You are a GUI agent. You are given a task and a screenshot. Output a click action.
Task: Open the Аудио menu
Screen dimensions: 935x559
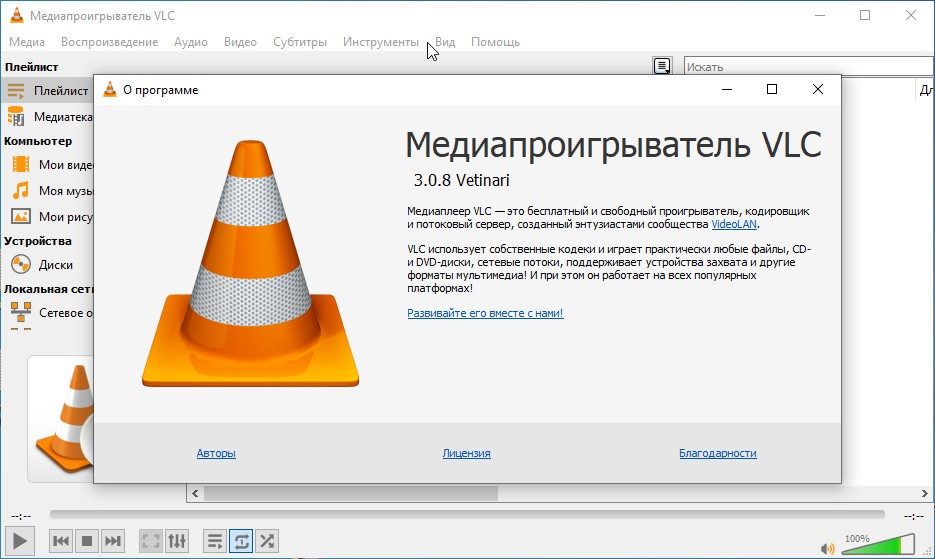191,42
